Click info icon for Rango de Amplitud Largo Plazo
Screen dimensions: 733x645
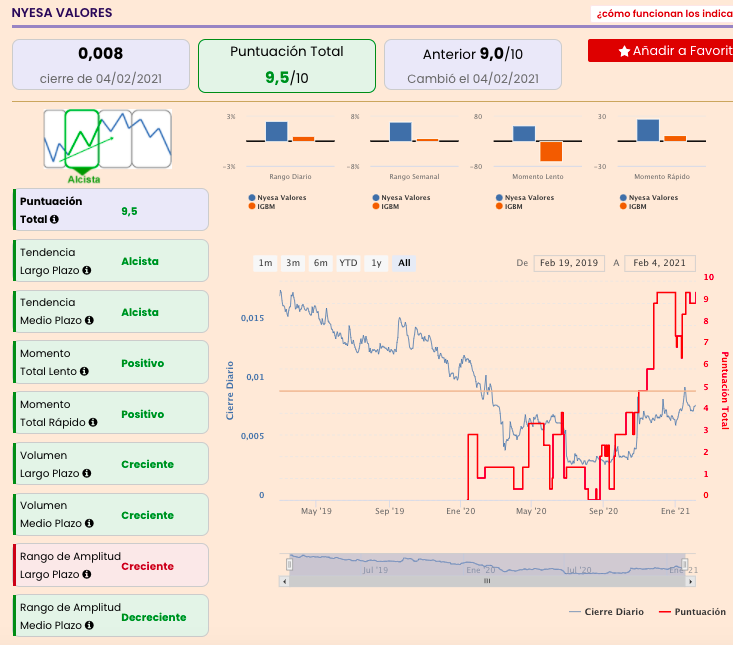(x=86, y=574)
